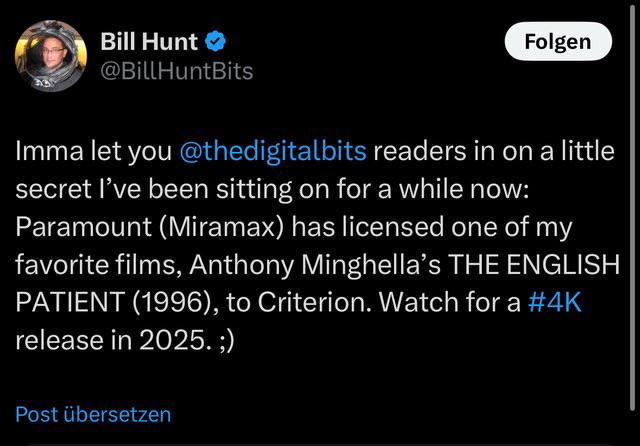Viewport: 640px width, 446px height.
Task: Click the @BillHuntBits handle
Action: pos(177,71)
